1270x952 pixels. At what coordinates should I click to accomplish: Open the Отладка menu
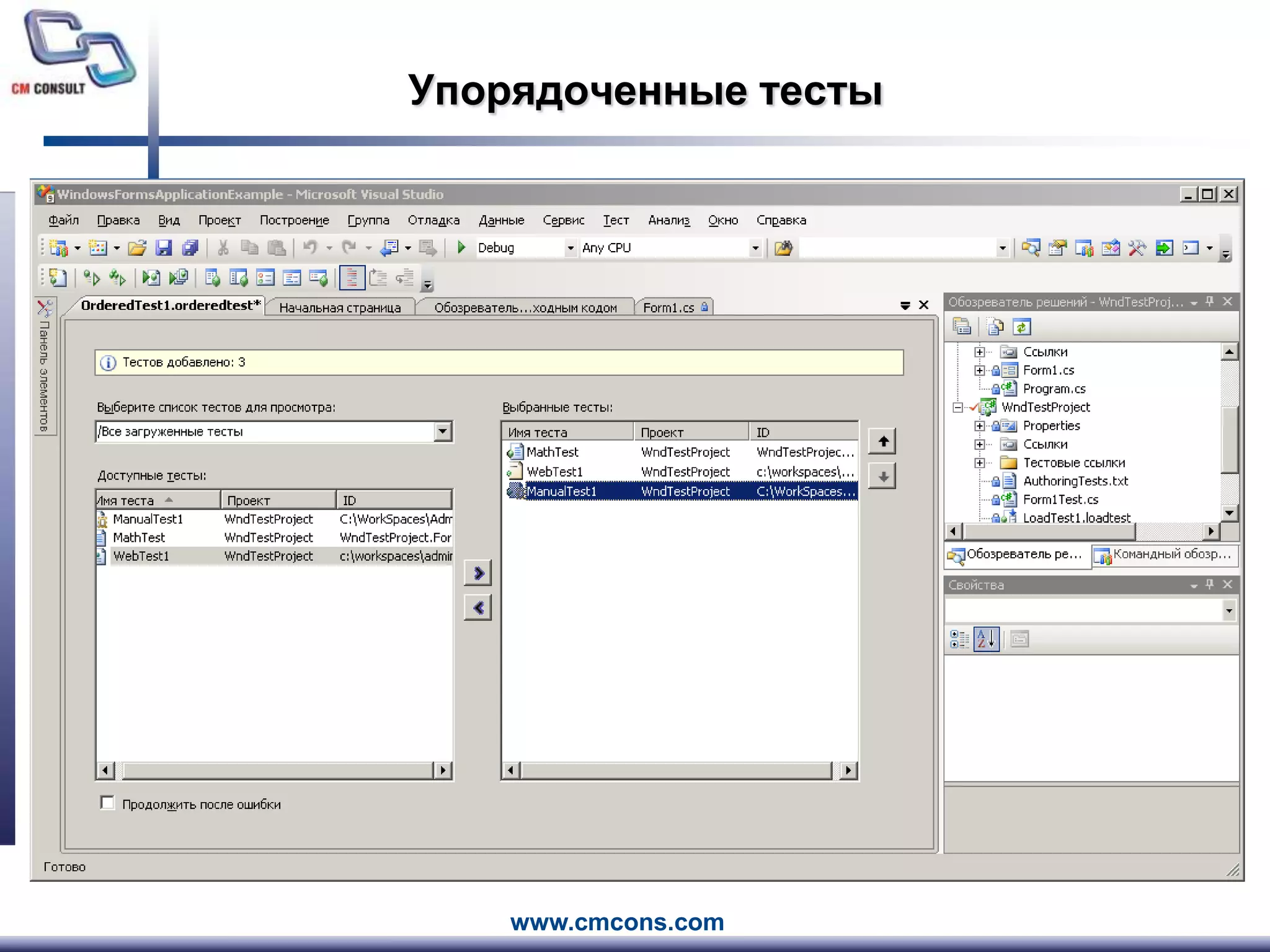[433, 220]
